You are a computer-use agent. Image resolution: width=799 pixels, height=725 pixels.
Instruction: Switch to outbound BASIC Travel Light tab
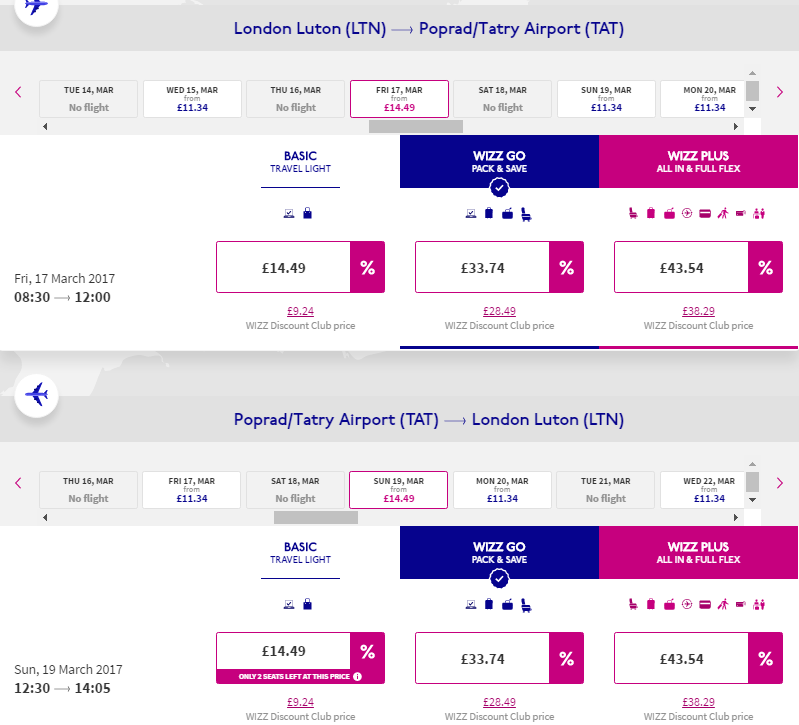tap(300, 162)
